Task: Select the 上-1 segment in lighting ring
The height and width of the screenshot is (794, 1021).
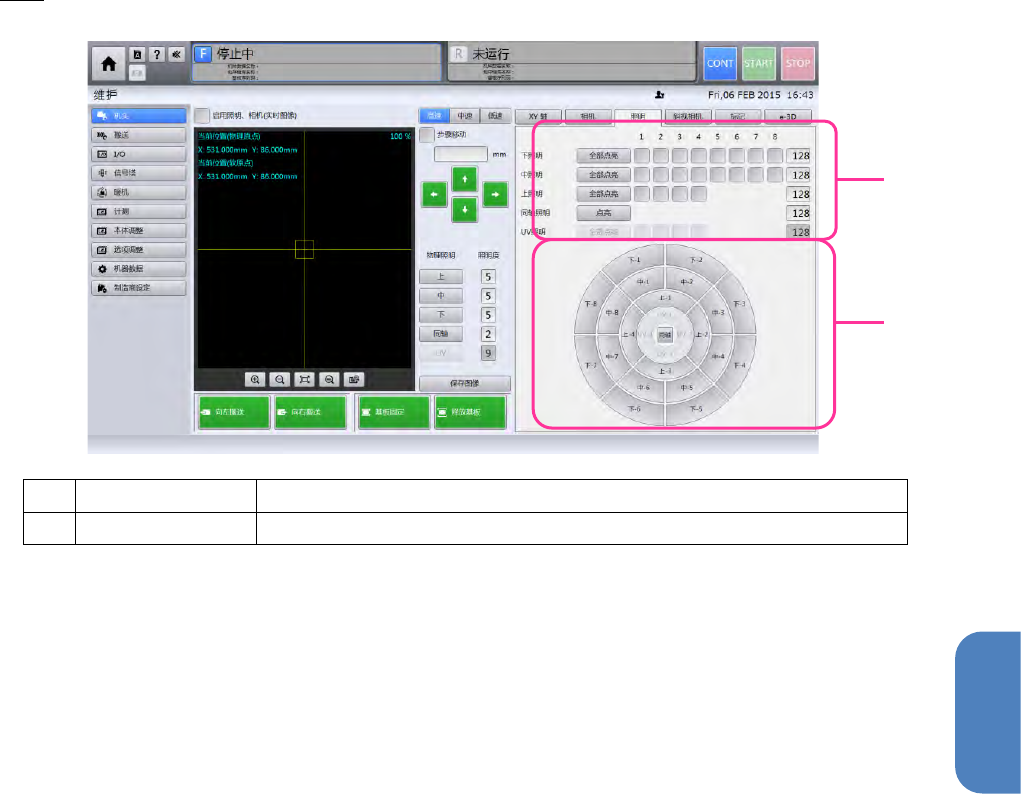Action: click(x=664, y=298)
